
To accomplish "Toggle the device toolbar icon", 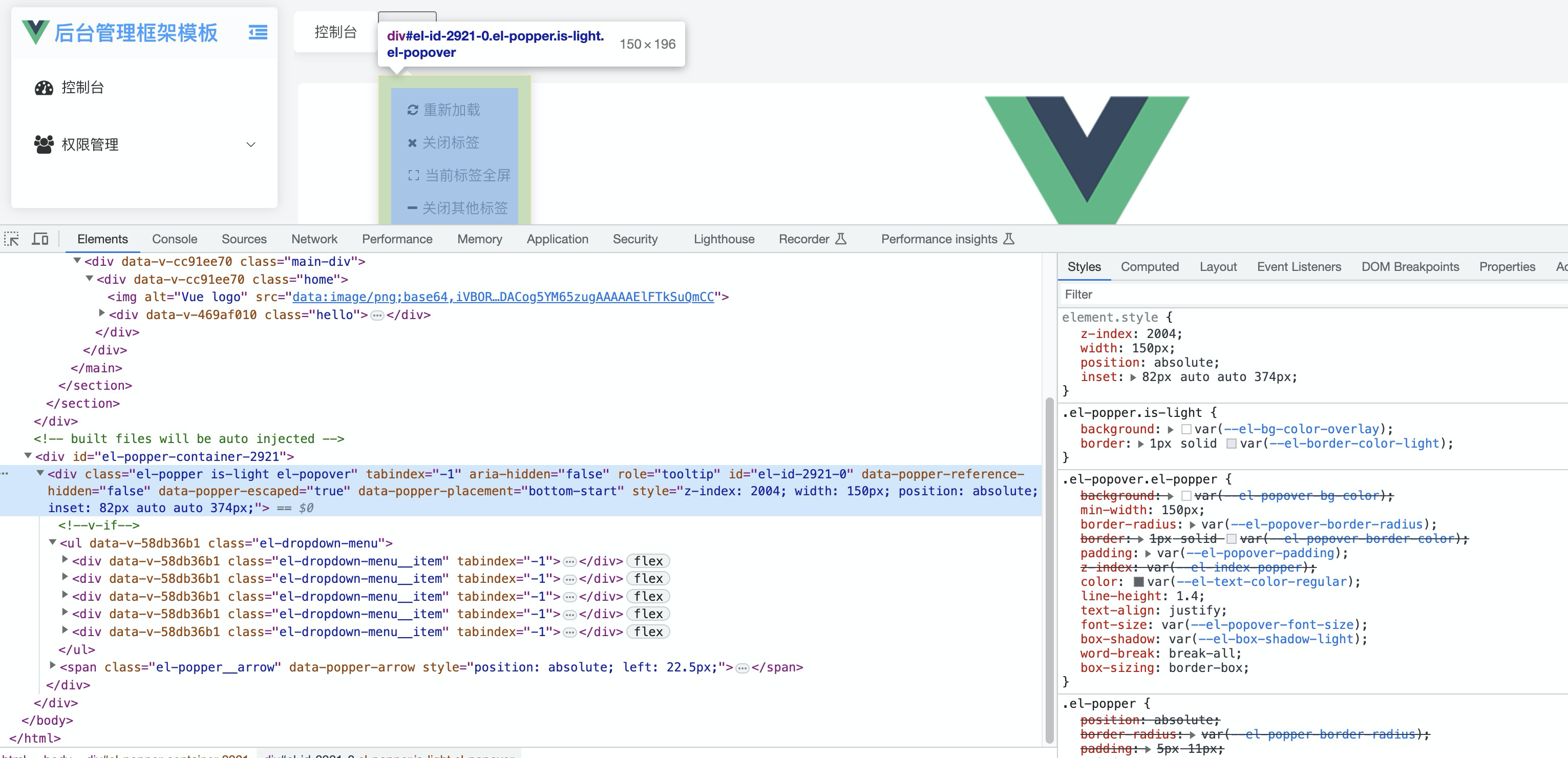I will click(x=40, y=239).
